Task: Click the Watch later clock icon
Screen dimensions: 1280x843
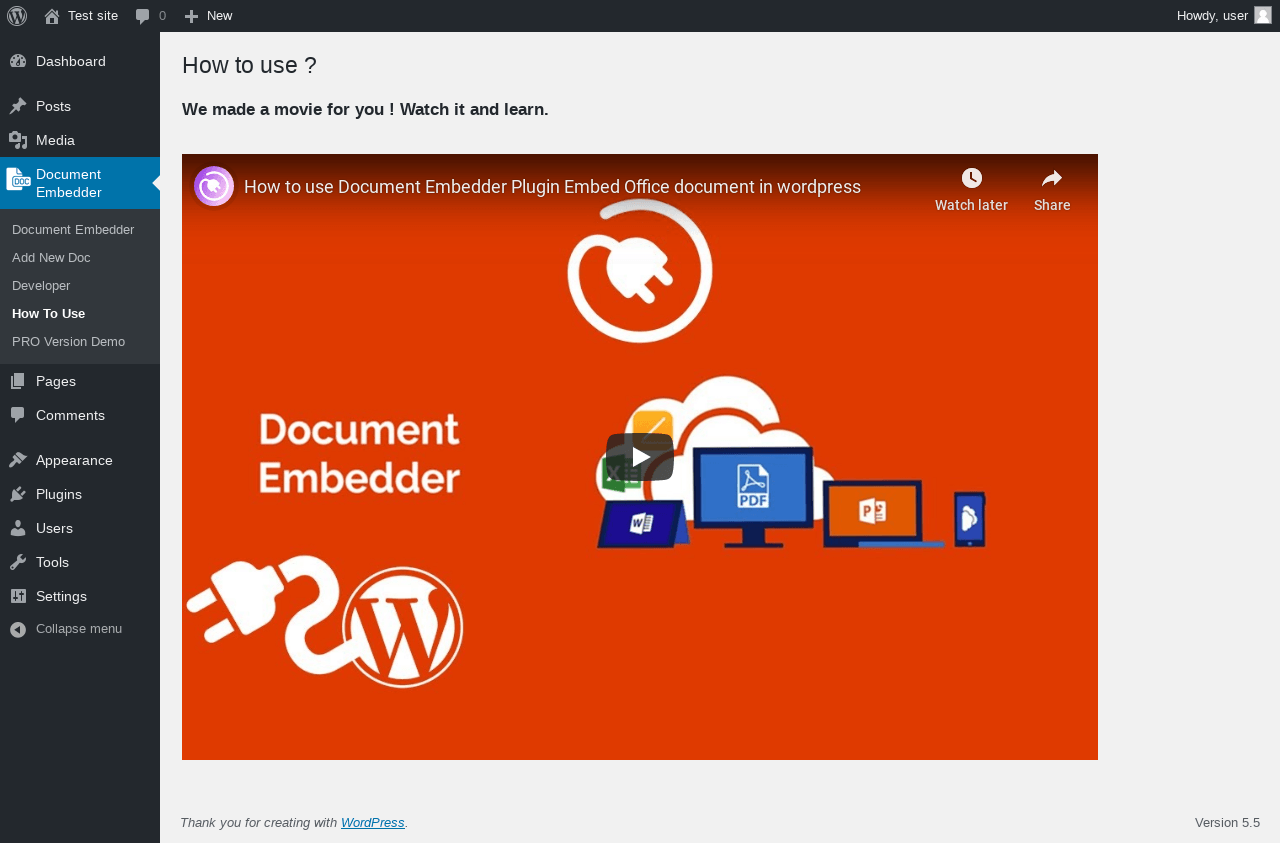Action: [x=972, y=178]
